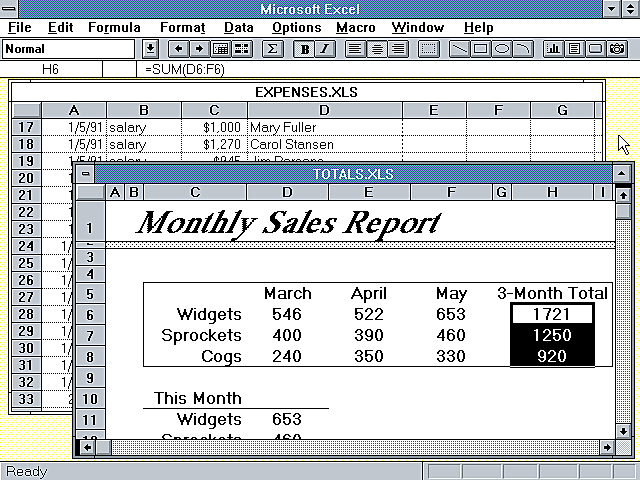
Task: Click the TOTALS.XLS vertical scroll thumb
Action: pos(623,211)
